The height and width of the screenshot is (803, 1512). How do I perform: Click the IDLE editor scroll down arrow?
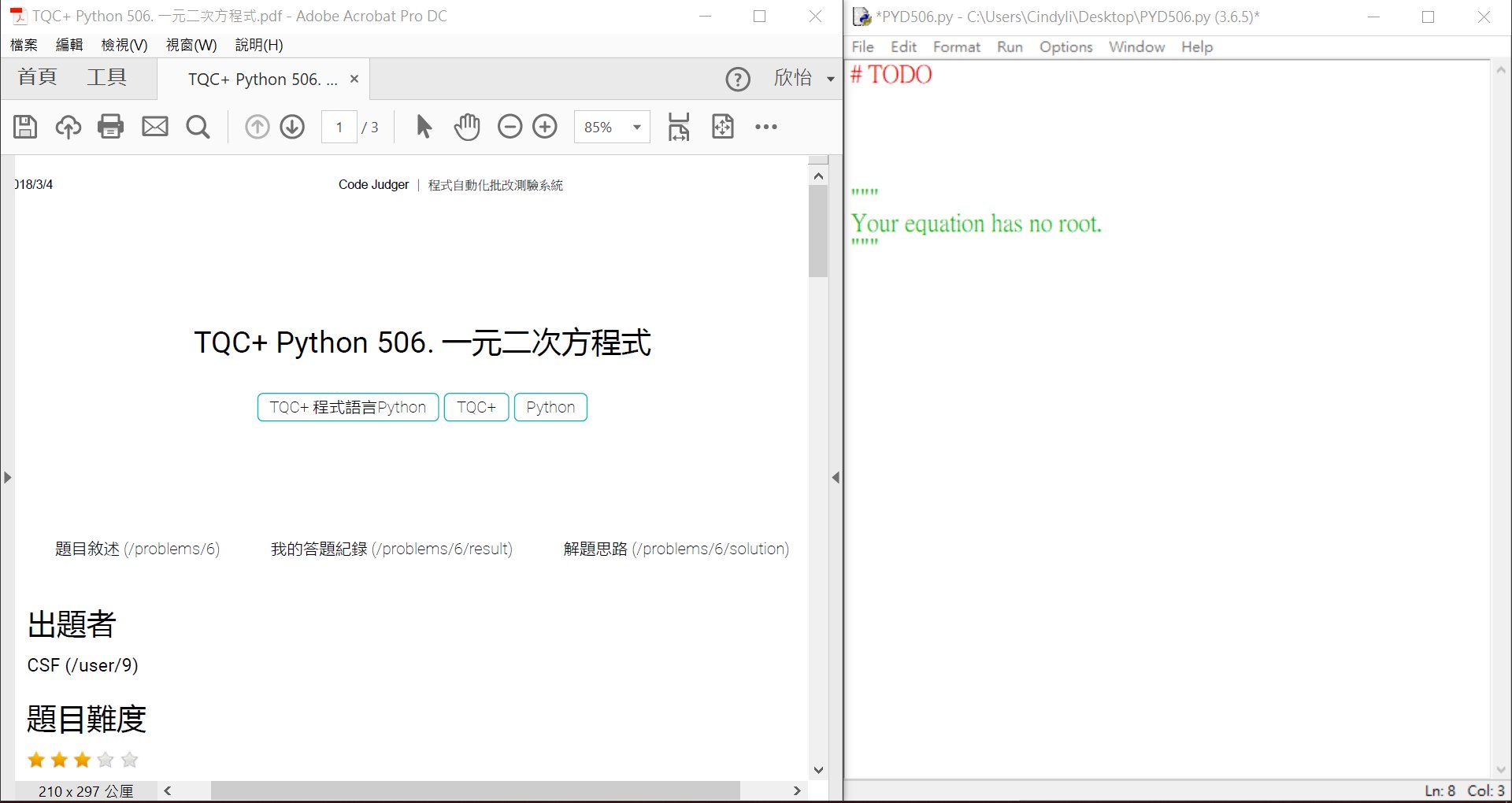click(1501, 769)
